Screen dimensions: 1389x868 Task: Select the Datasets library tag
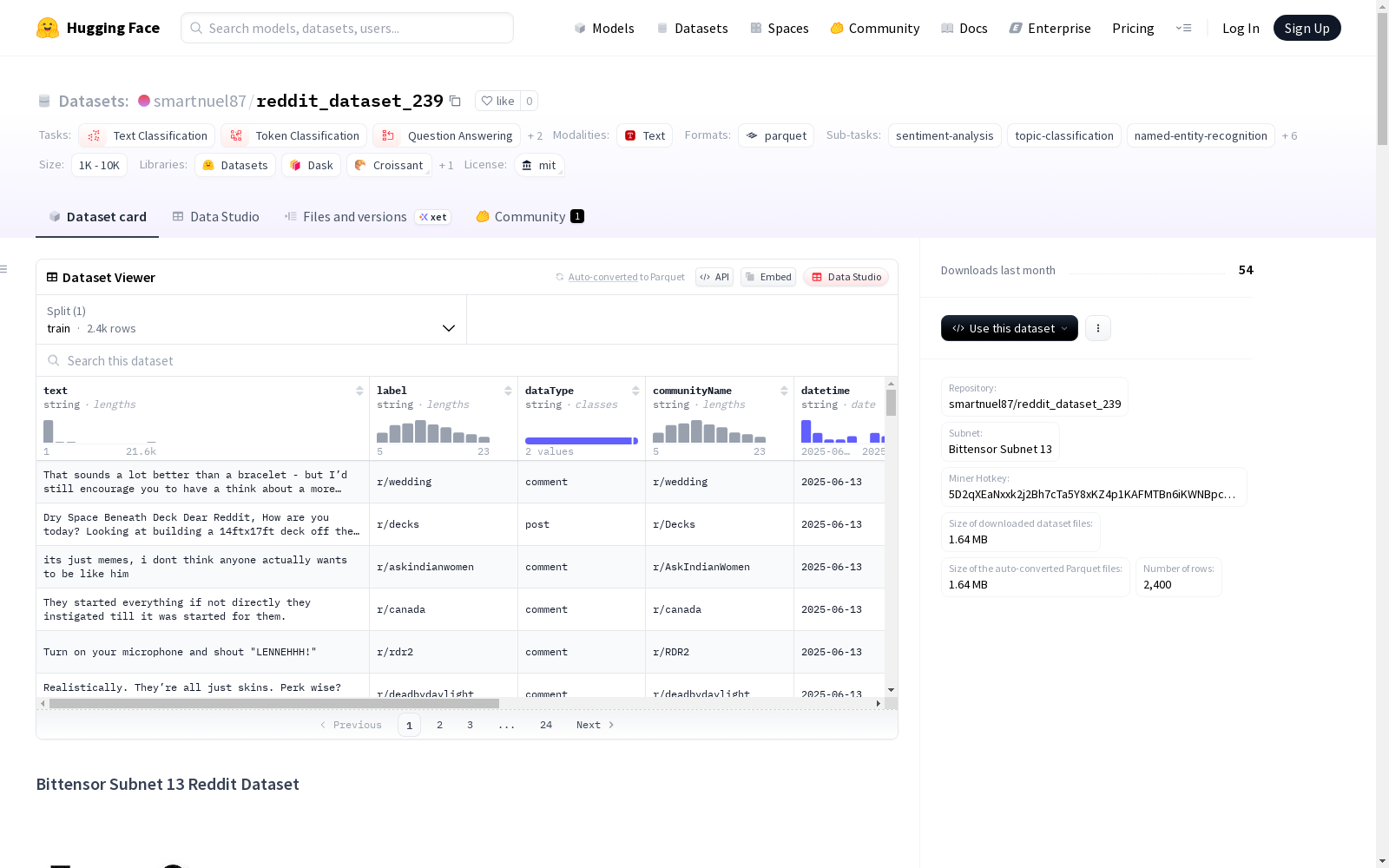[235, 165]
